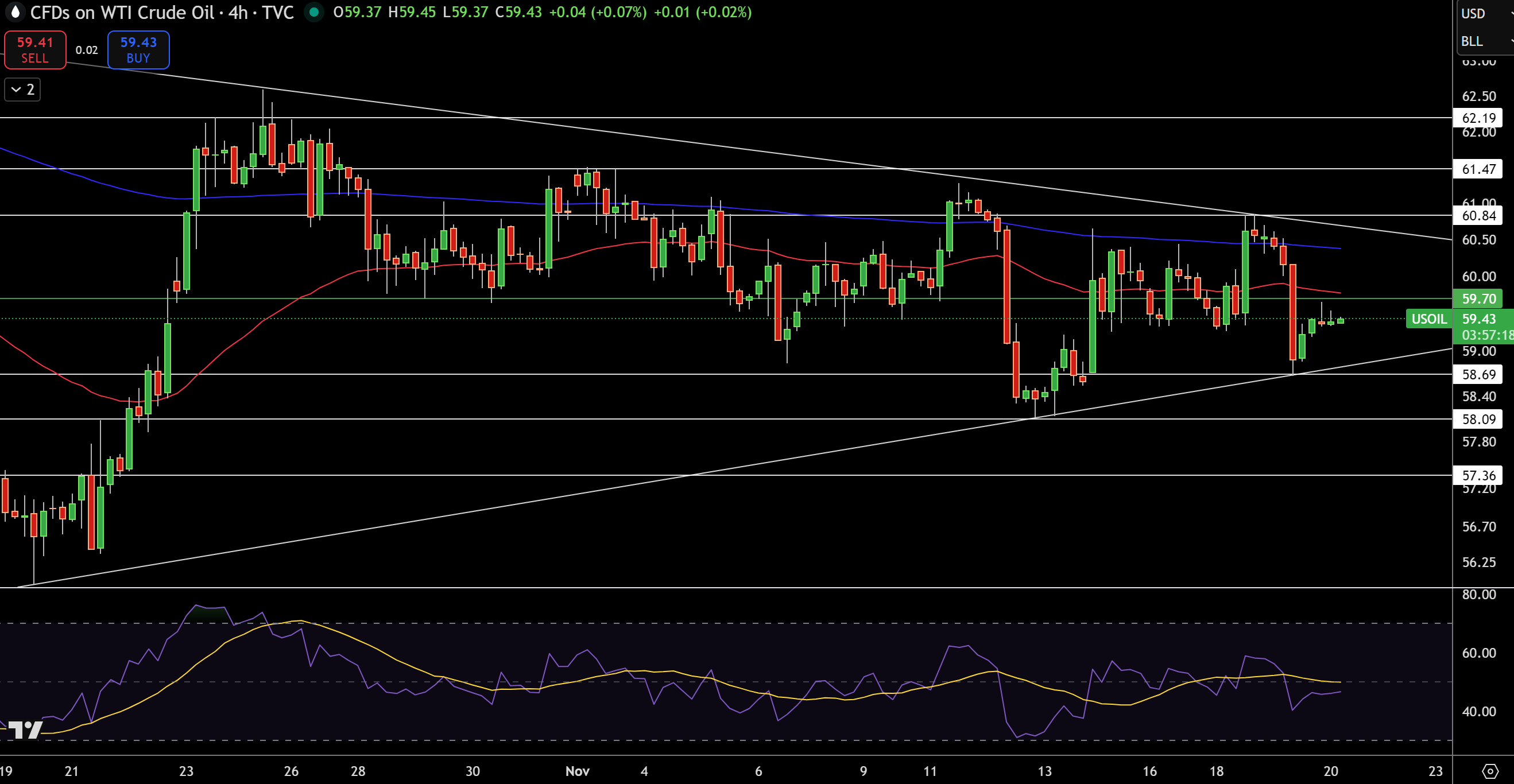Select the TVC exchange label in the title
Screen dimensions: 1514x784
coord(280,13)
